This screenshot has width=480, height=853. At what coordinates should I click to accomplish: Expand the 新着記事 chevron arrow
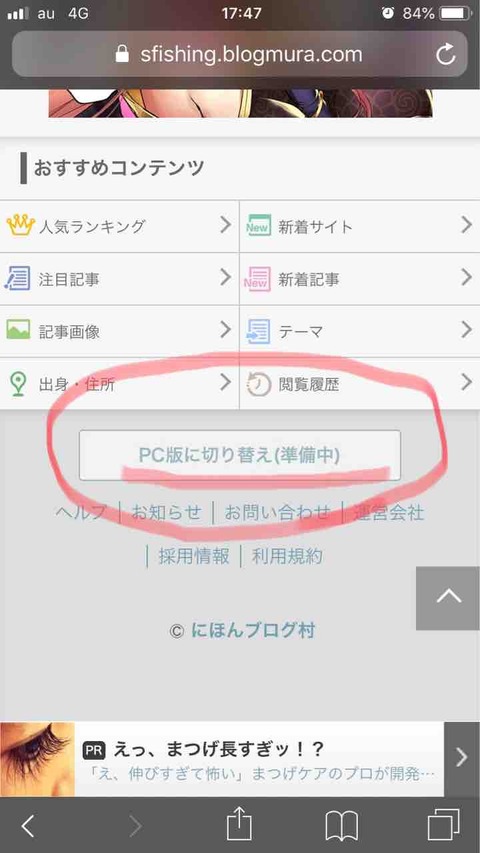pyautogui.click(x=466, y=277)
